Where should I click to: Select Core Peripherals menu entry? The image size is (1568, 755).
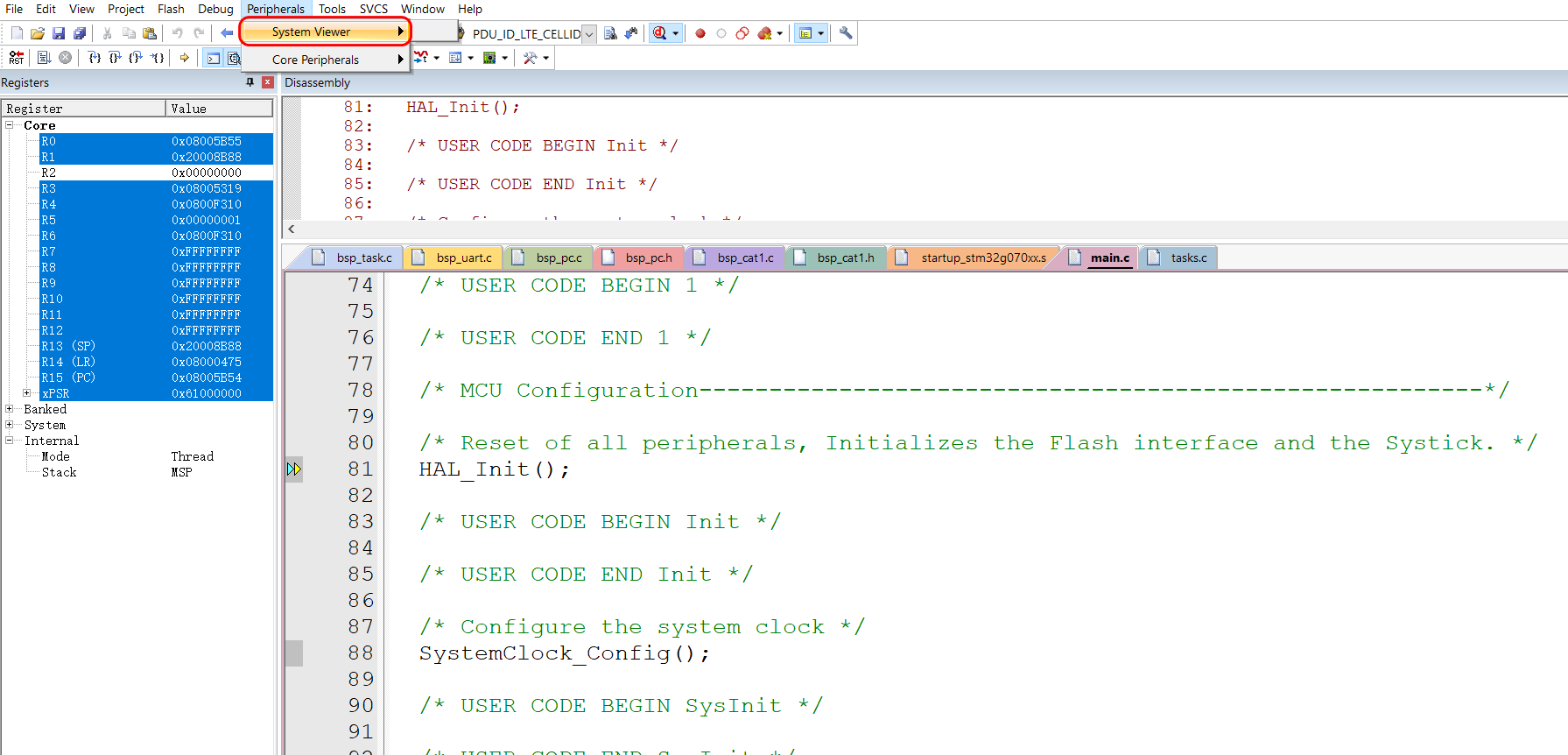[x=315, y=60]
